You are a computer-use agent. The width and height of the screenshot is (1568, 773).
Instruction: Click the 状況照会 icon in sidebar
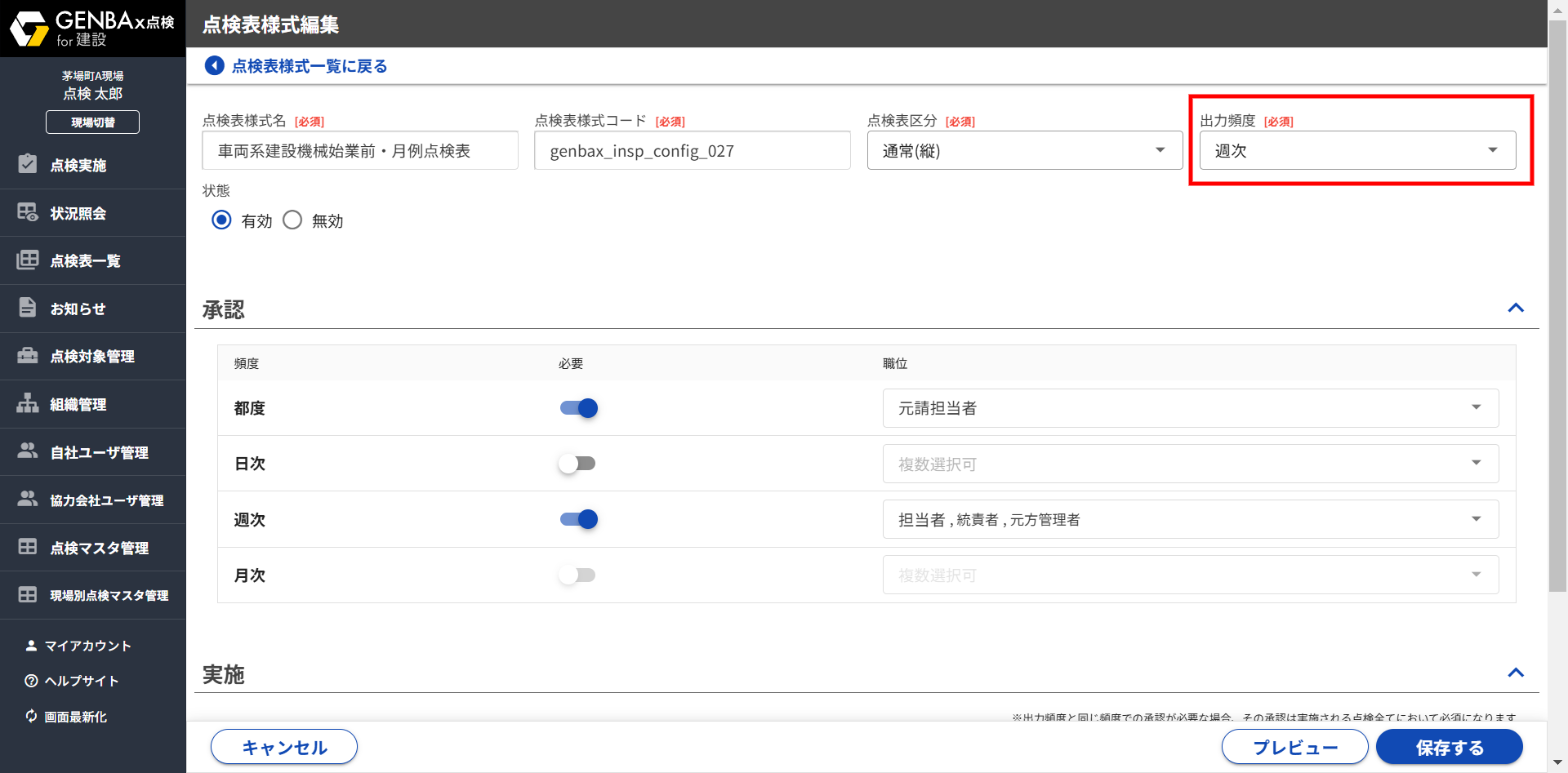click(28, 212)
